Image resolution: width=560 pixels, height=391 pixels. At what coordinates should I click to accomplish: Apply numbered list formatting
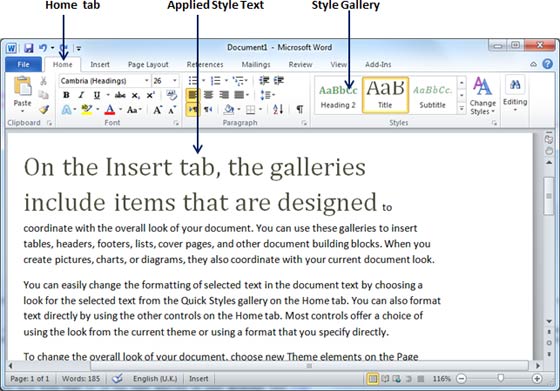click(215, 81)
